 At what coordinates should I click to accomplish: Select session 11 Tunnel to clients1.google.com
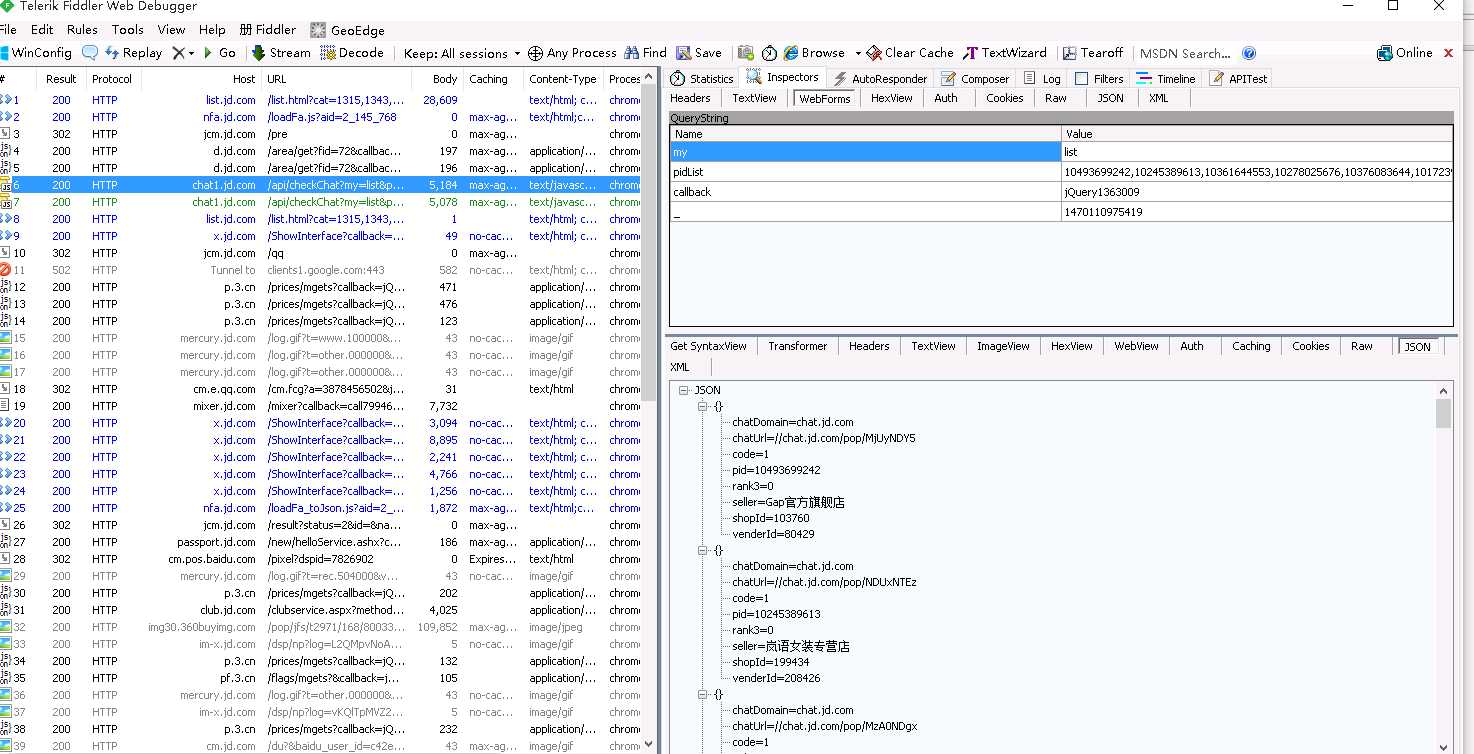click(x=320, y=270)
